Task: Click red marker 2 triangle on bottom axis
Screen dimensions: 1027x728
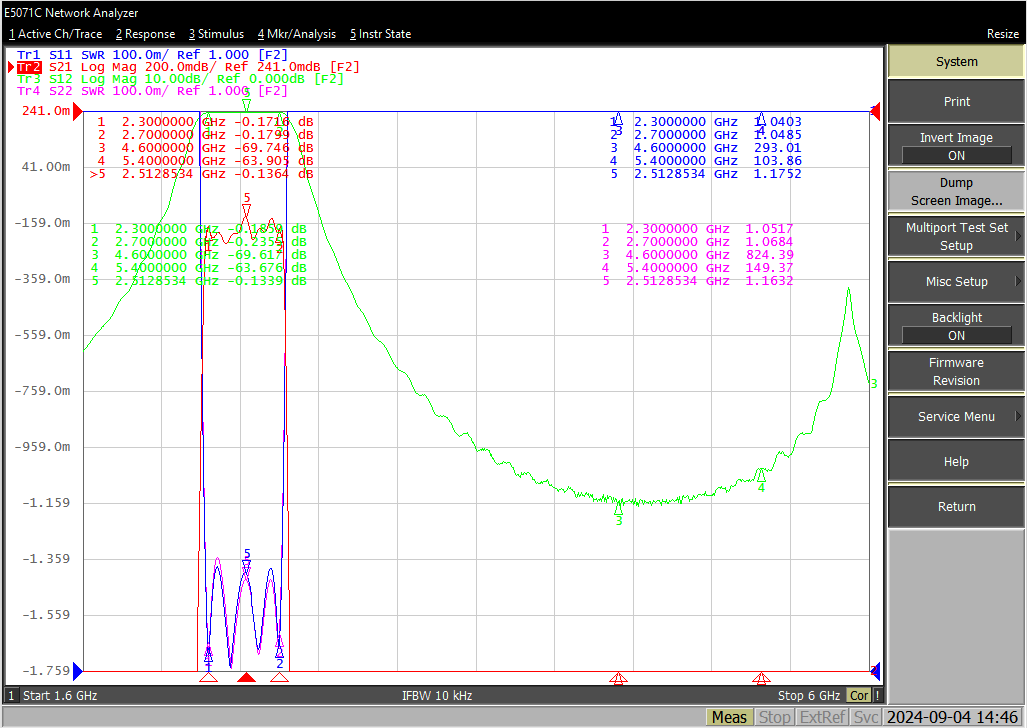Action: point(280,678)
